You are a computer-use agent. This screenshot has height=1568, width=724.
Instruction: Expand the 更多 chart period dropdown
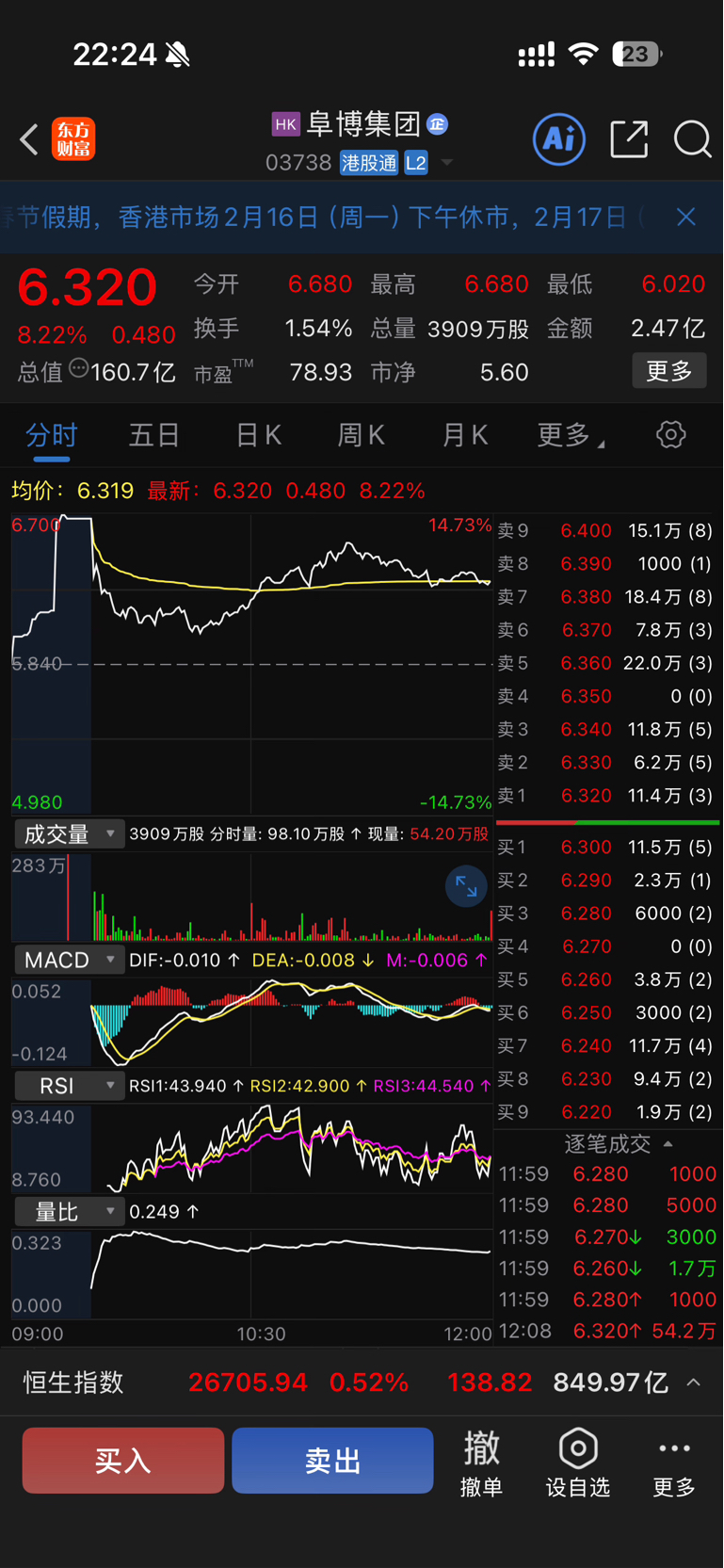coord(571,435)
